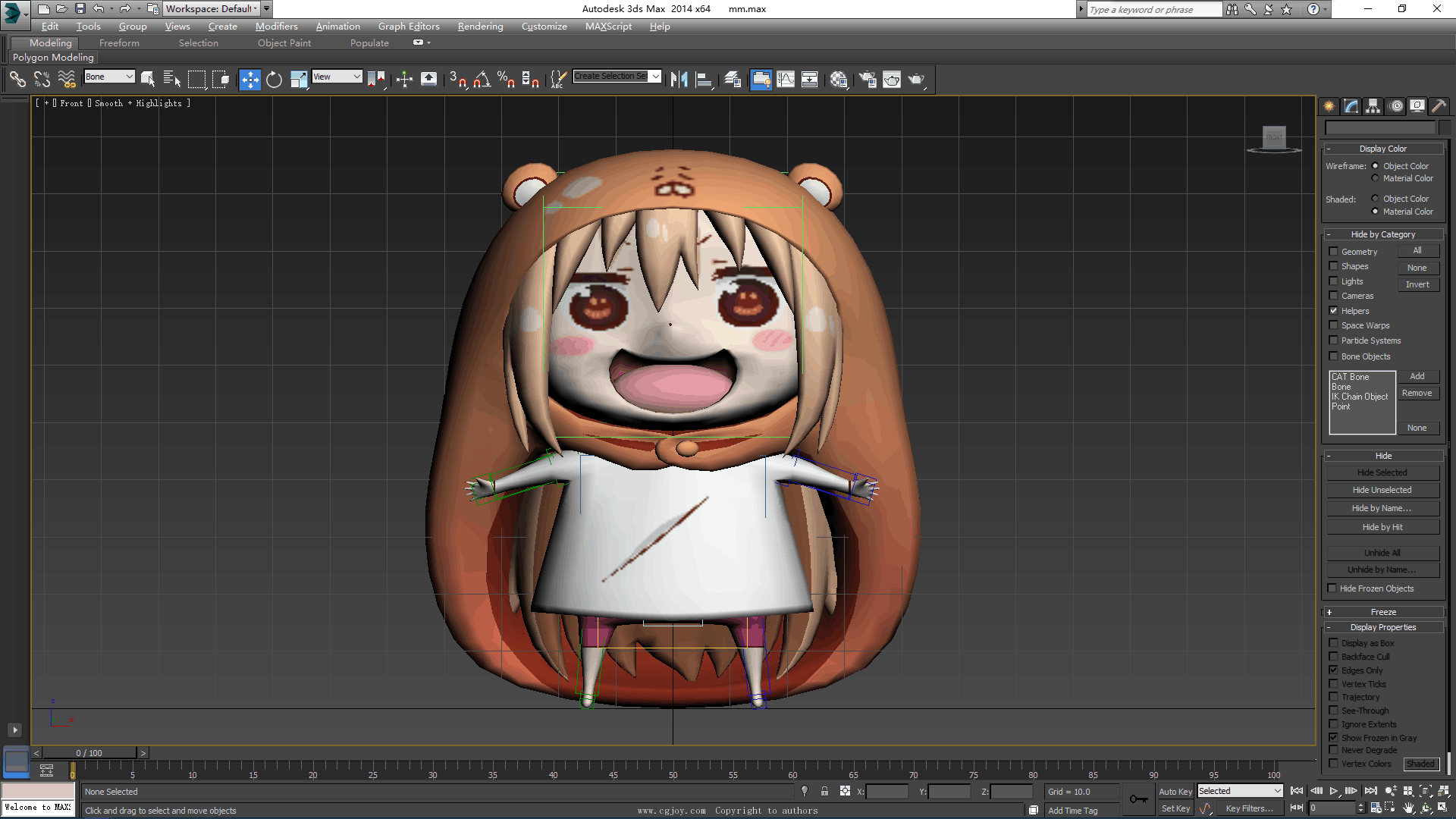Open Material Editor from the toolbar

(839, 79)
